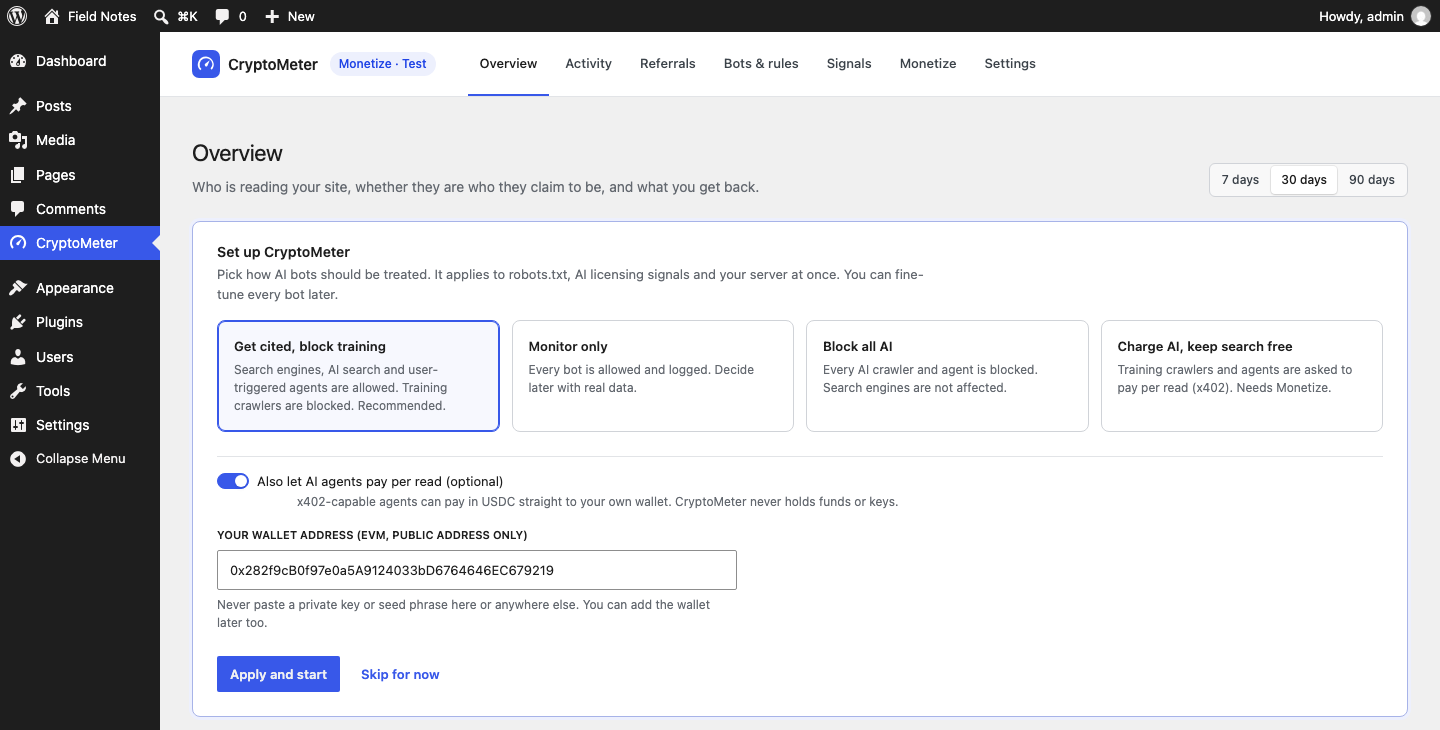1440x730 pixels.
Task: Open the Bots & rules tab
Action: pyautogui.click(x=761, y=64)
